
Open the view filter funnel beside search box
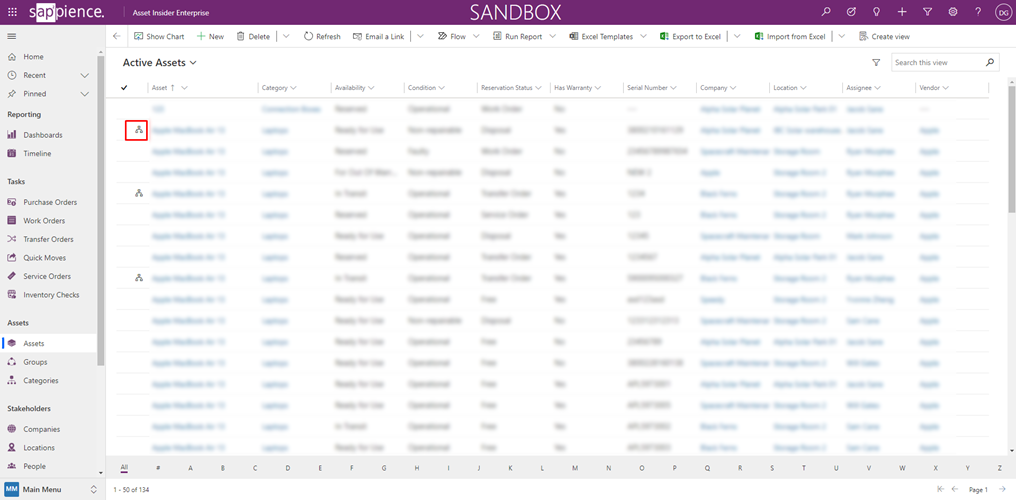click(x=876, y=63)
